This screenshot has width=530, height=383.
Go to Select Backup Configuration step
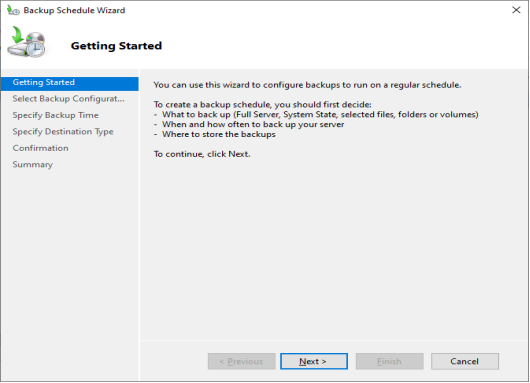(x=69, y=99)
